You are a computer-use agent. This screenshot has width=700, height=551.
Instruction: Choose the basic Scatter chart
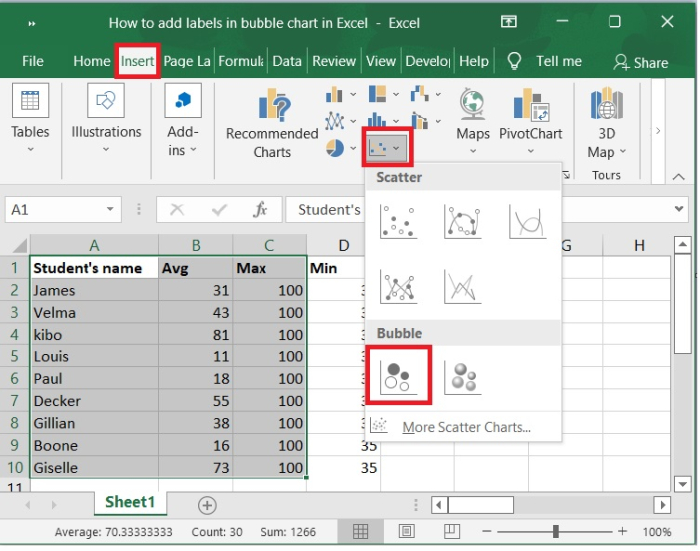(x=398, y=221)
